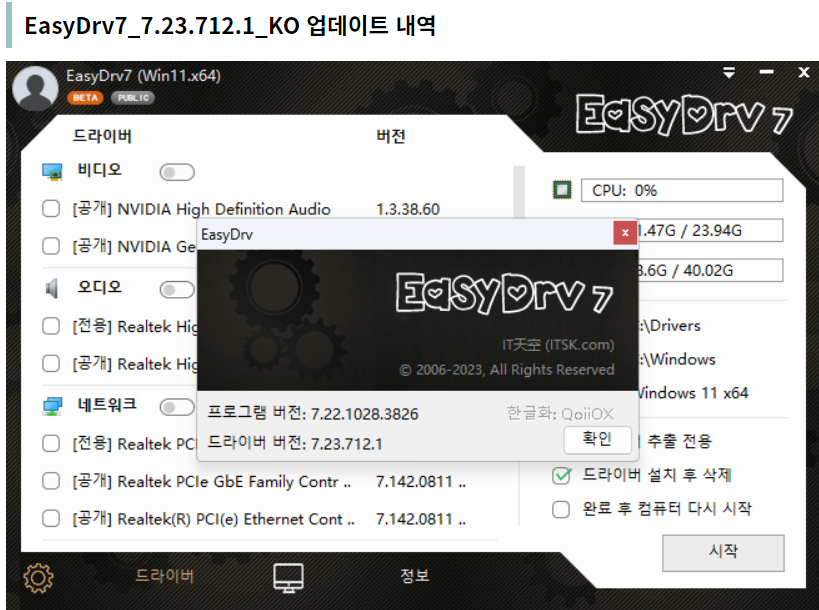Check 완료 후 컴퓨터 다시 시작 option
This screenshot has width=819, height=610.
[x=561, y=509]
